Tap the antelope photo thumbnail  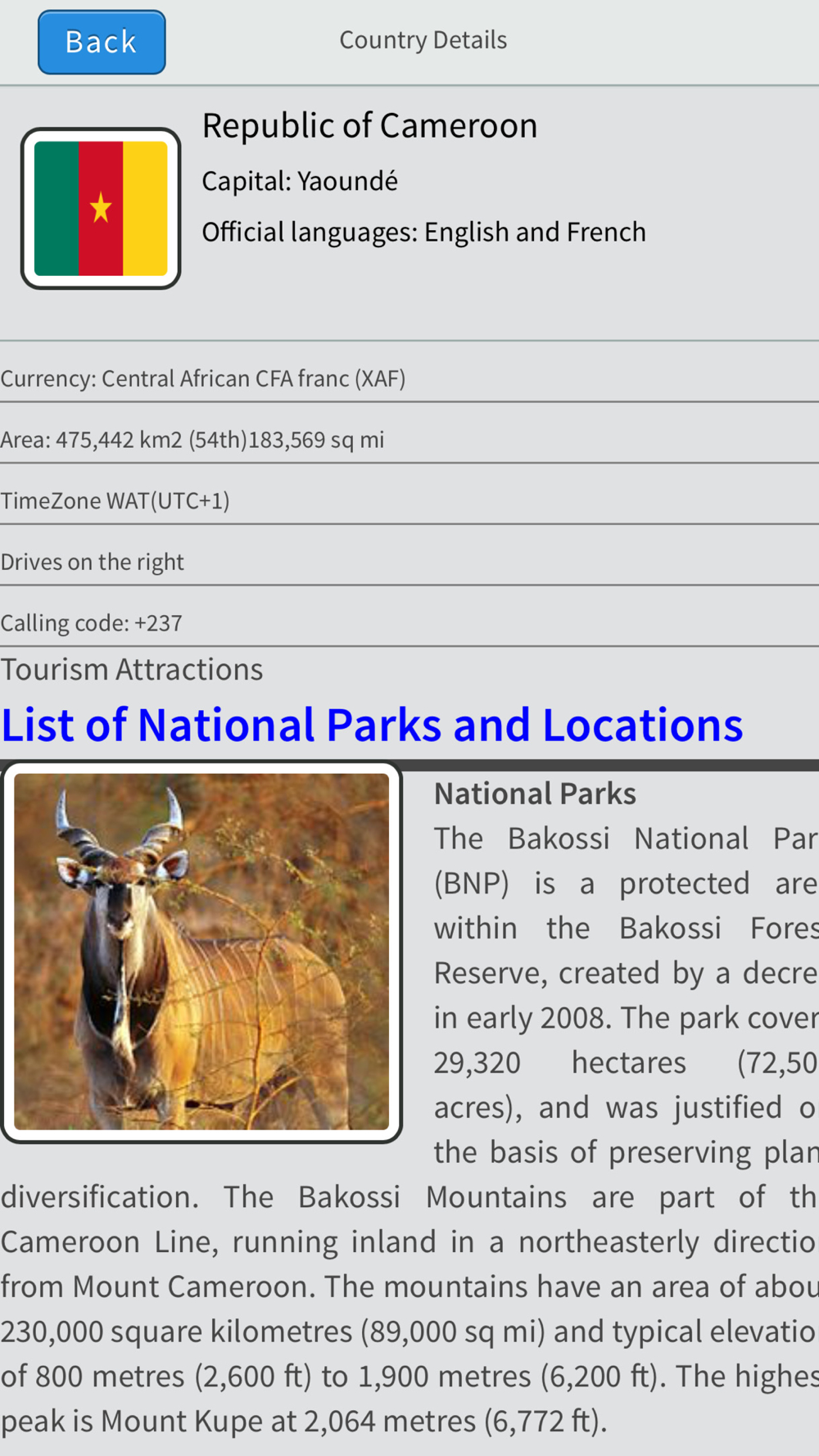point(201,952)
